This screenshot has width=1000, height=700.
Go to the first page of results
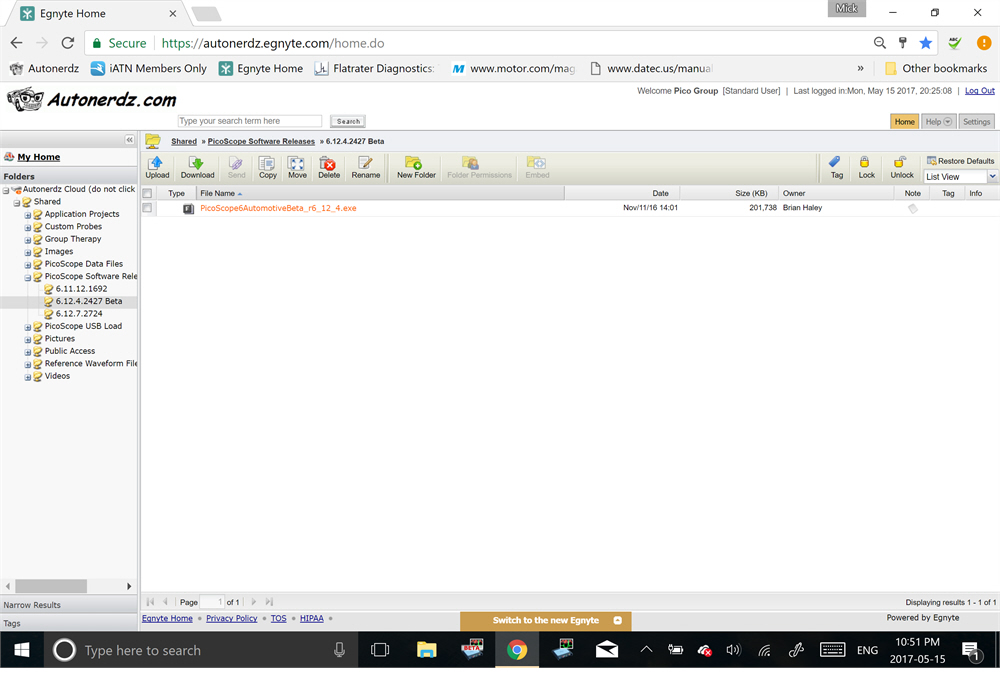[x=151, y=601]
